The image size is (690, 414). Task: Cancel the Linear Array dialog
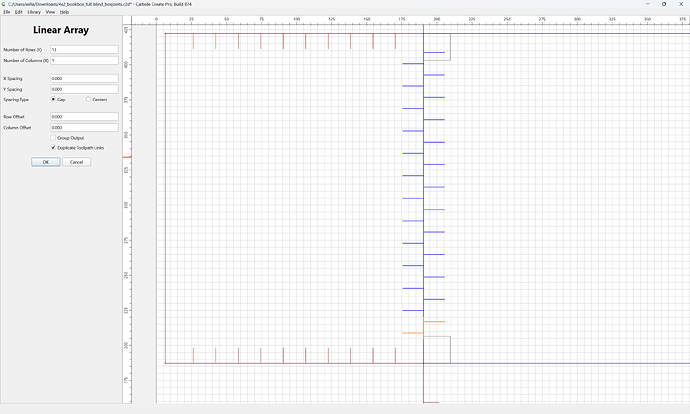pyautogui.click(x=77, y=162)
